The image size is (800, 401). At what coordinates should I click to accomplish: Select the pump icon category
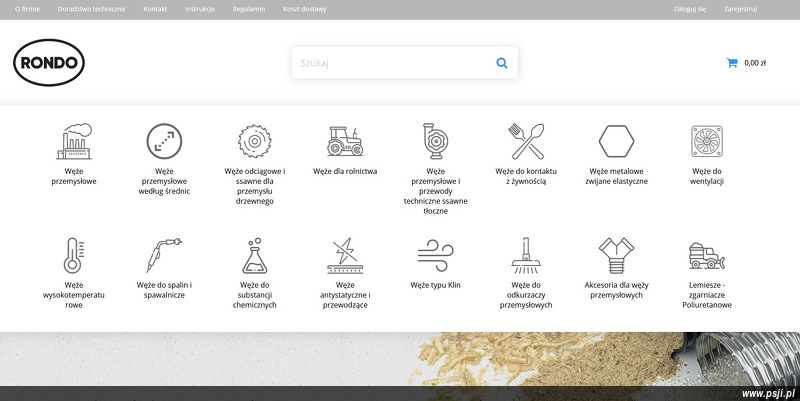click(x=435, y=141)
